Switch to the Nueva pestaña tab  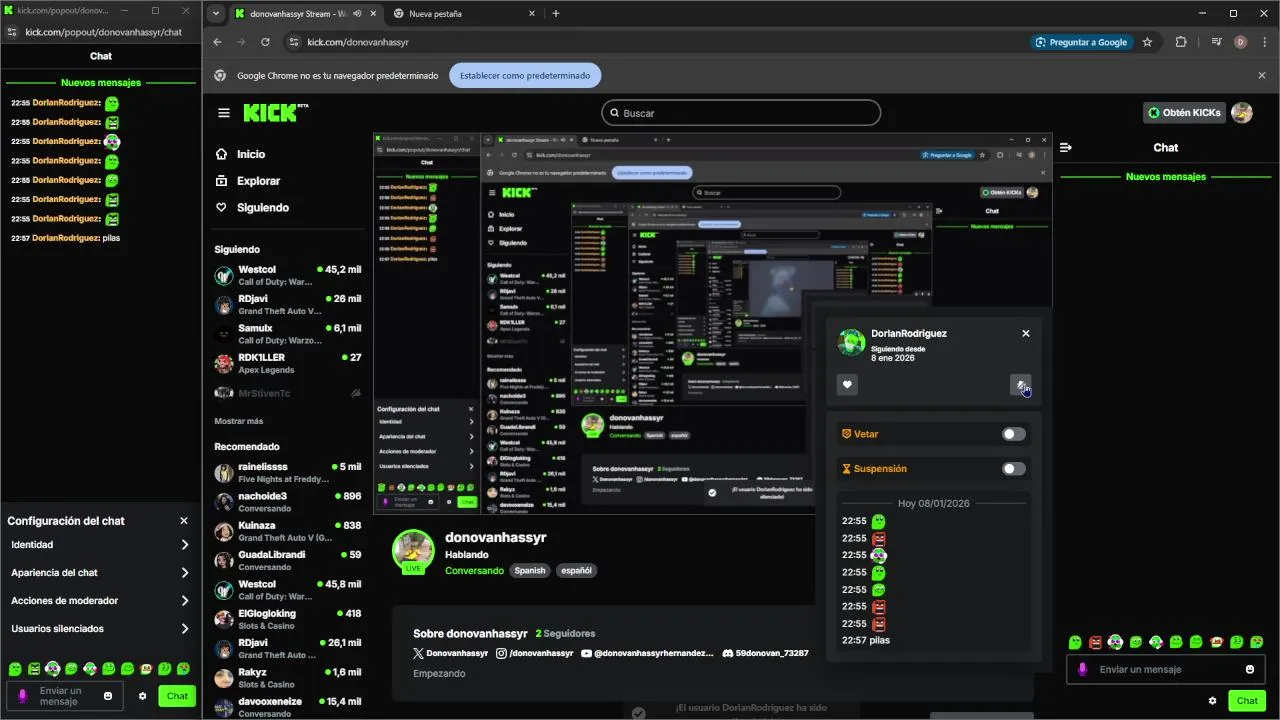point(463,14)
